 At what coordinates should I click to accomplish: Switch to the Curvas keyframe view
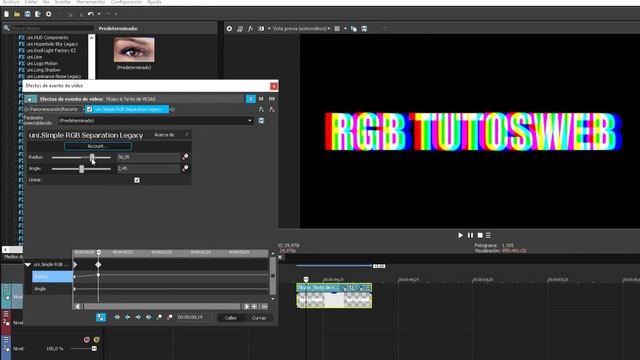point(259,318)
